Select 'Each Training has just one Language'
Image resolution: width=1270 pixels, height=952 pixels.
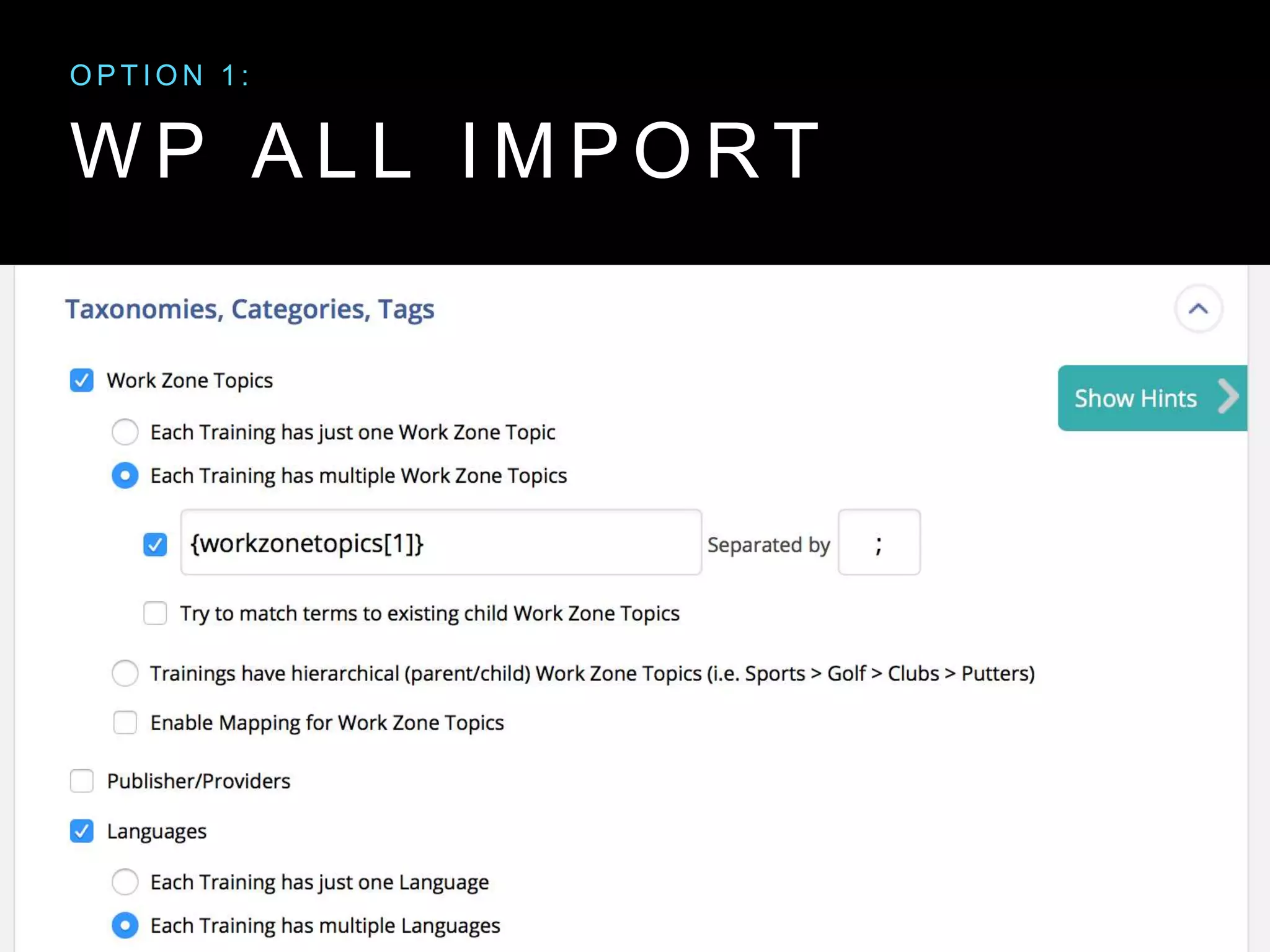pyautogui.click(x=125, y=882)
